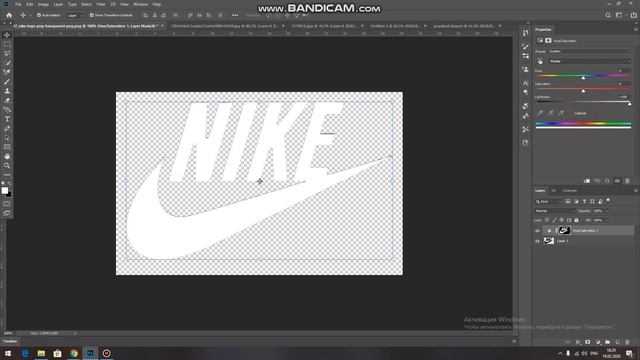Image resolution: width=640 pixels, height=360 pixels.
Task: Click the lock all icon in Layers panel
Action: coord(576,220)
